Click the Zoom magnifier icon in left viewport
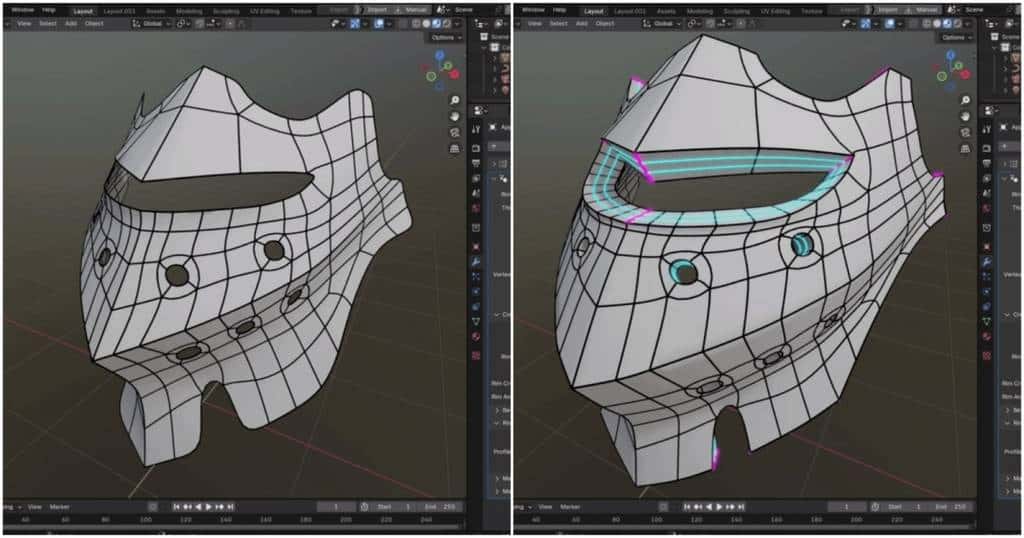 point(455,100)
